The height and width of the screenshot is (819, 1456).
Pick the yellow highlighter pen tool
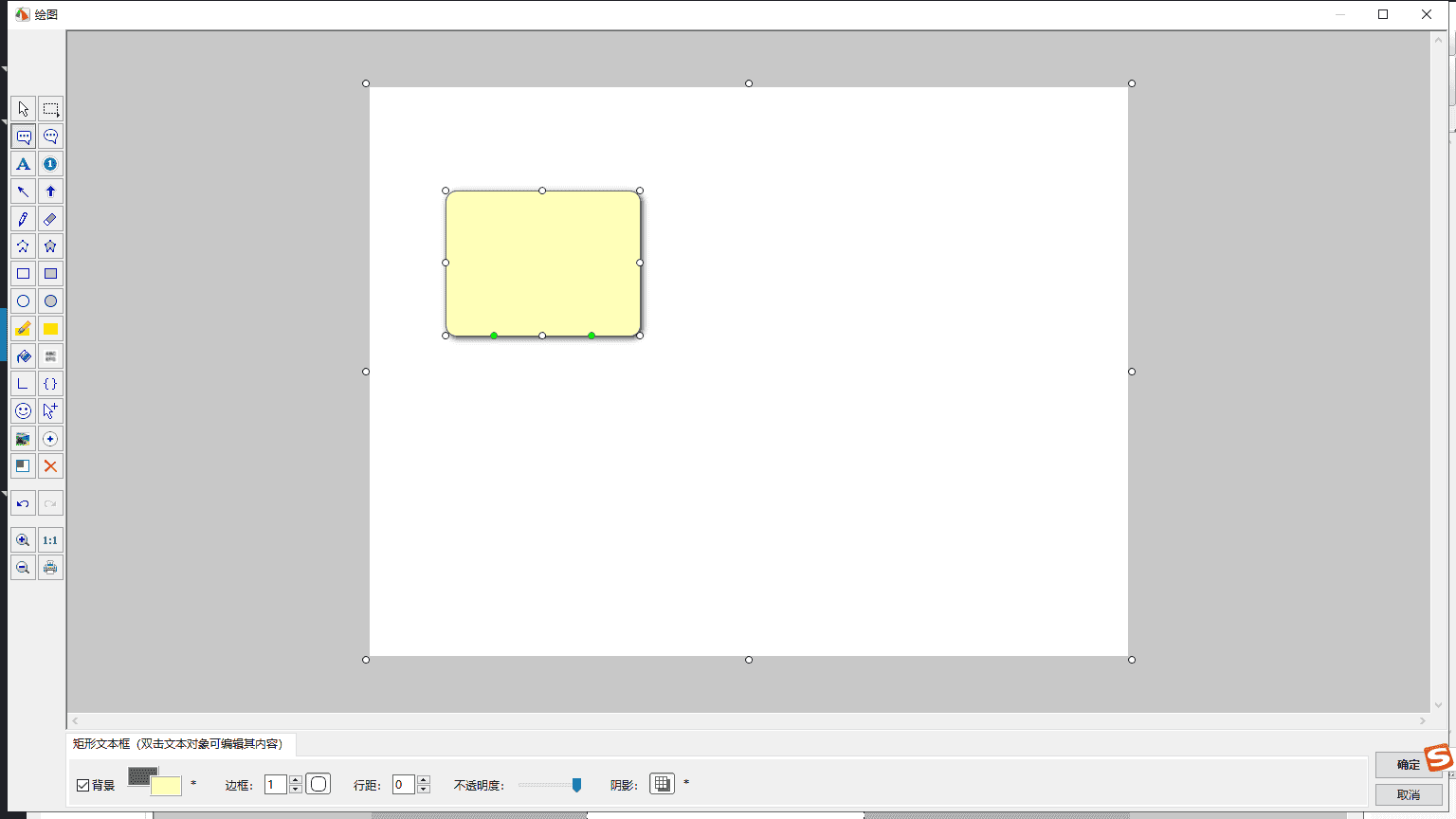coord(23,329)
